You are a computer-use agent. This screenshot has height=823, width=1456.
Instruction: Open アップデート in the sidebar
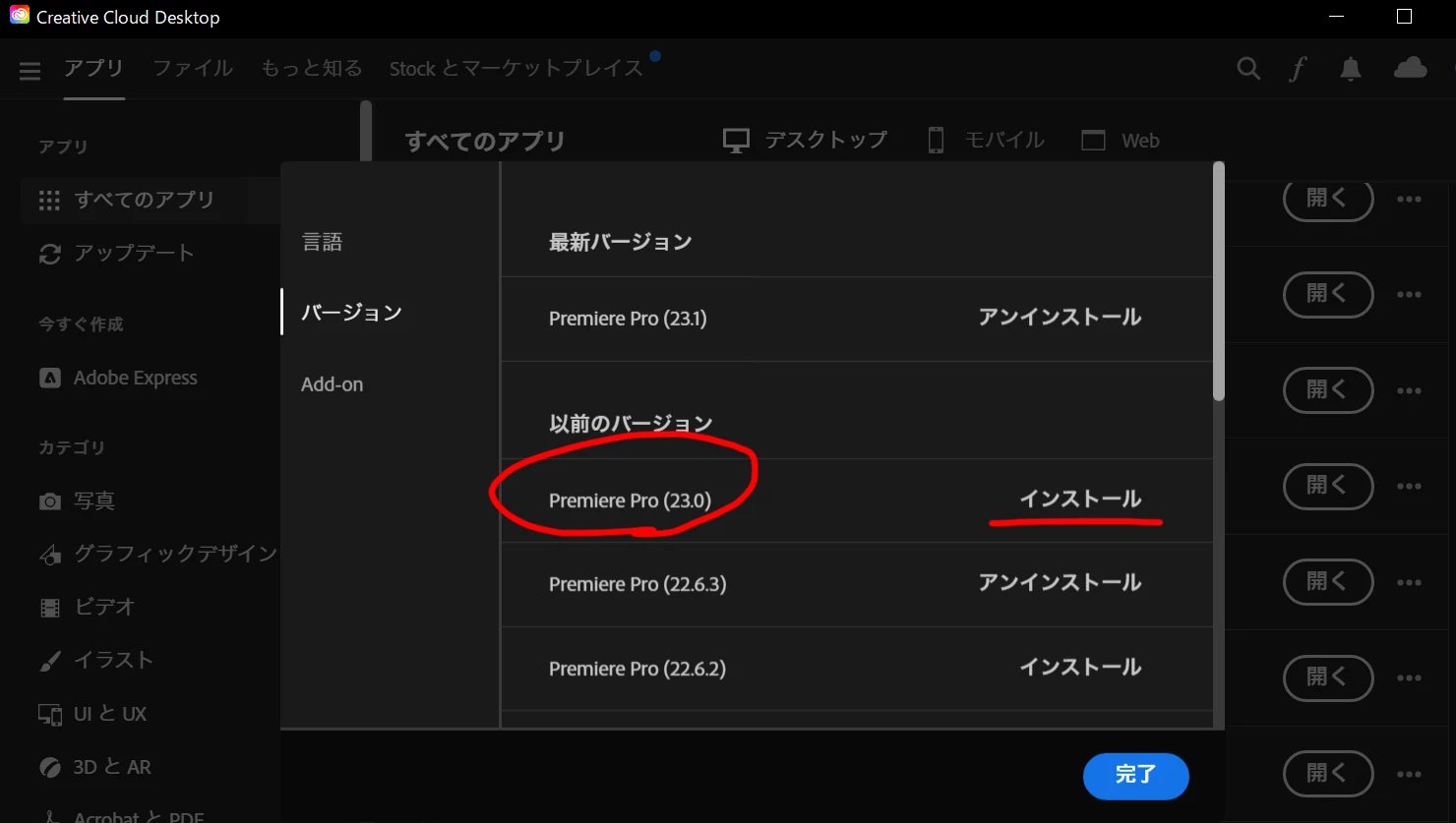(134, 255)
